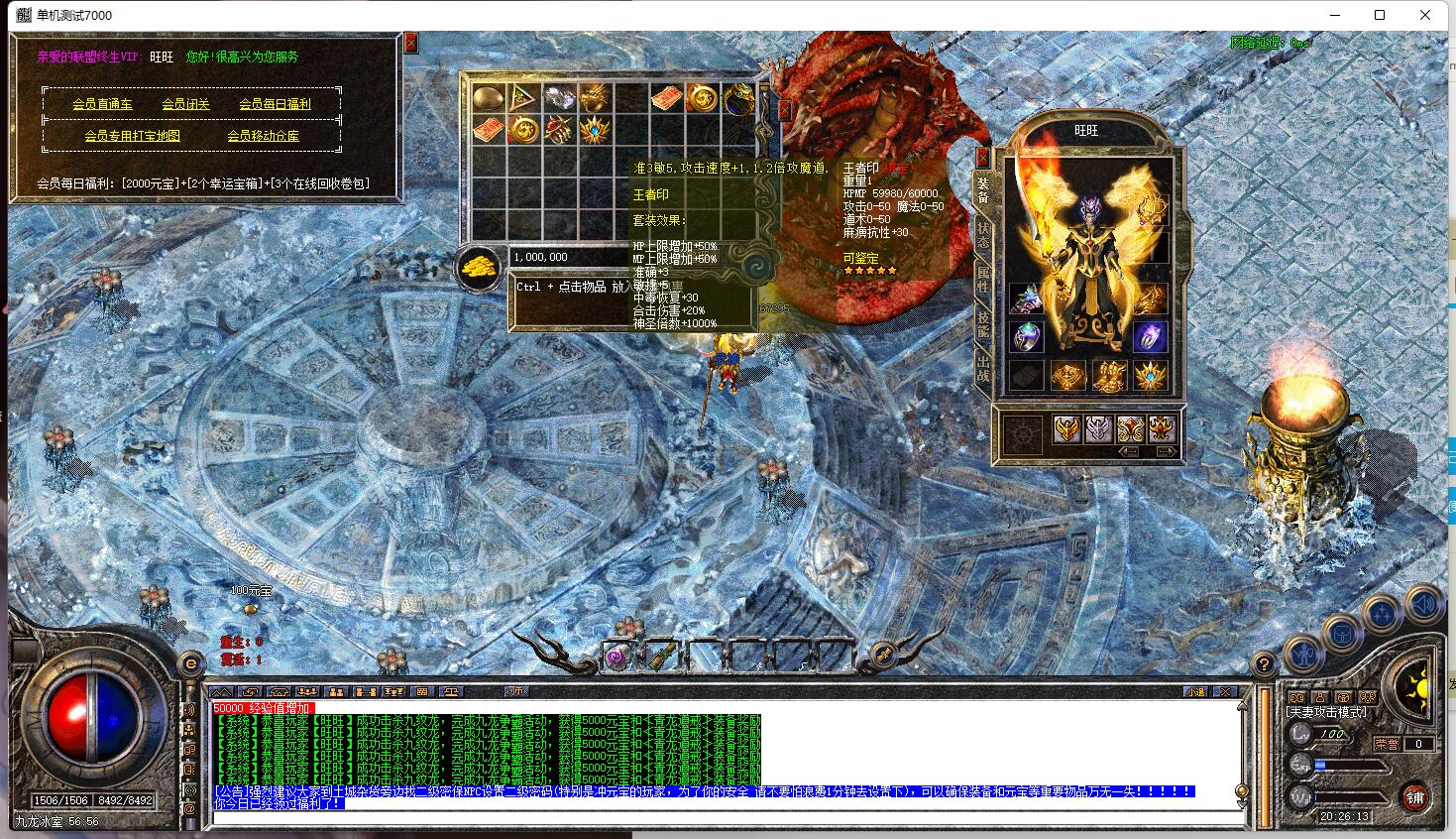This screenshot has height=839, width=1456.
Task: Use the purple potion in quick slot
Action: [x=618, y=656]
